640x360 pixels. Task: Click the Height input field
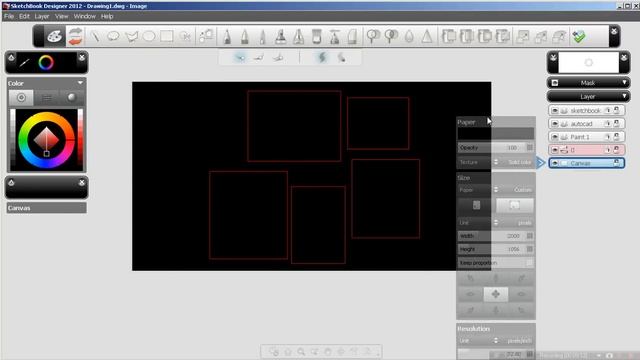tap(496, 249)
